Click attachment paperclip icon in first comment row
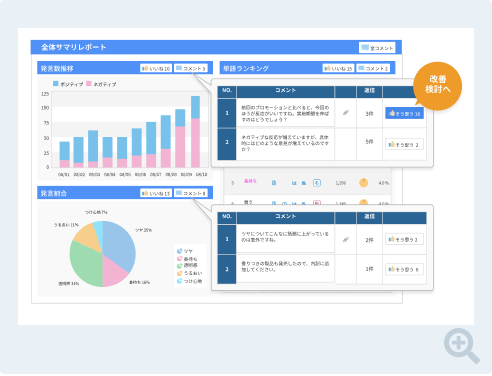 tap(346, 113)
